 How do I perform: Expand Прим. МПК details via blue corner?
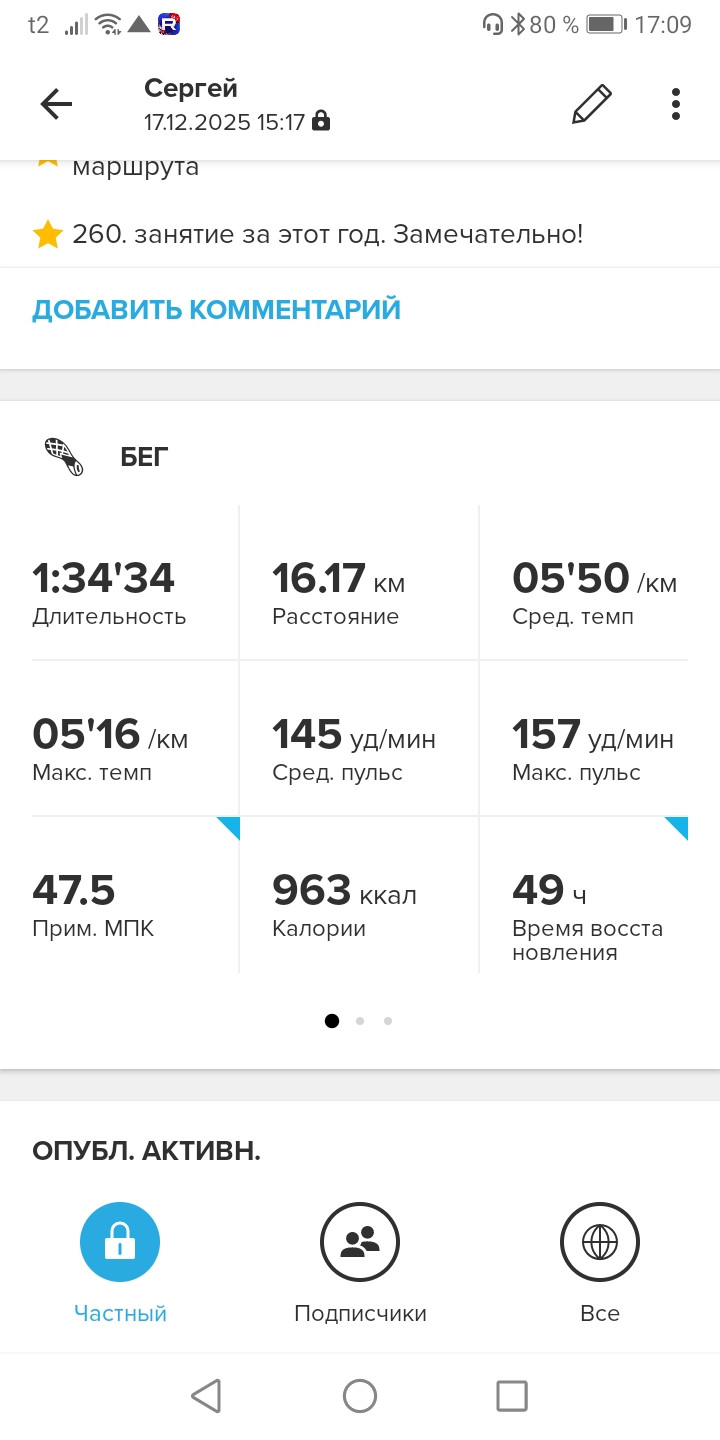point(231,825)
